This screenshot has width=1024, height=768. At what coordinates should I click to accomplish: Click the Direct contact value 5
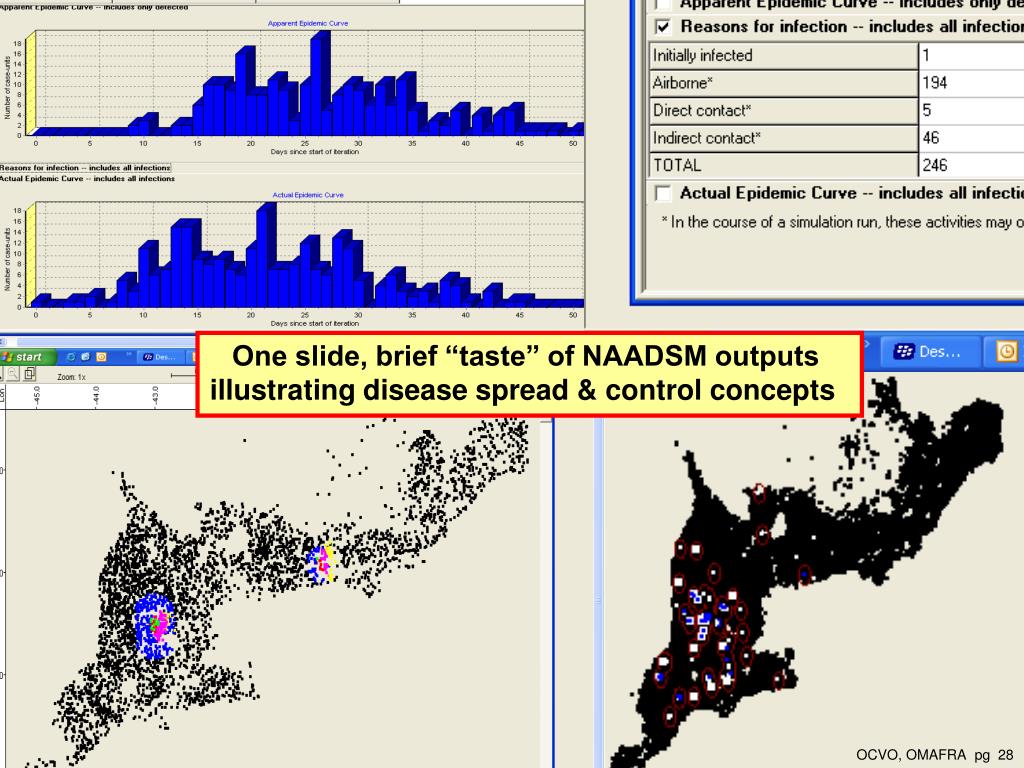coord(972,110)
